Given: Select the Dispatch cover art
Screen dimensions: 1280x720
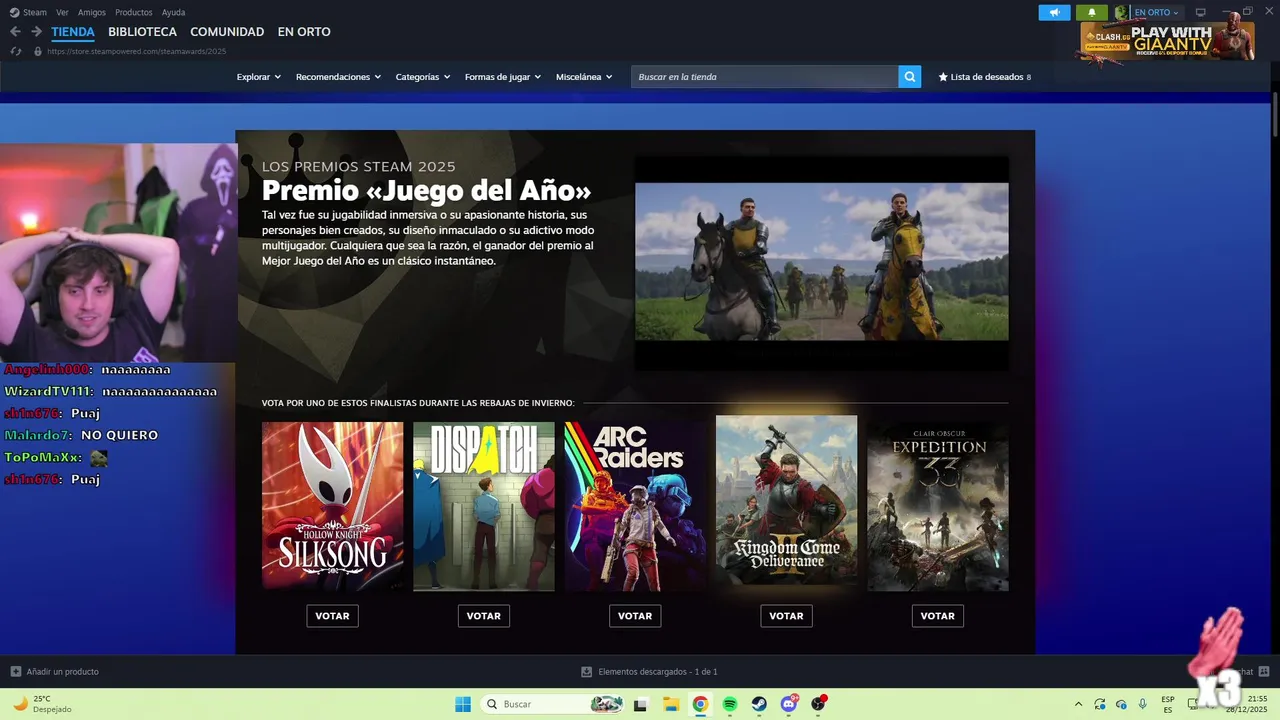Looking at the screenshot, I should point(483,506).
